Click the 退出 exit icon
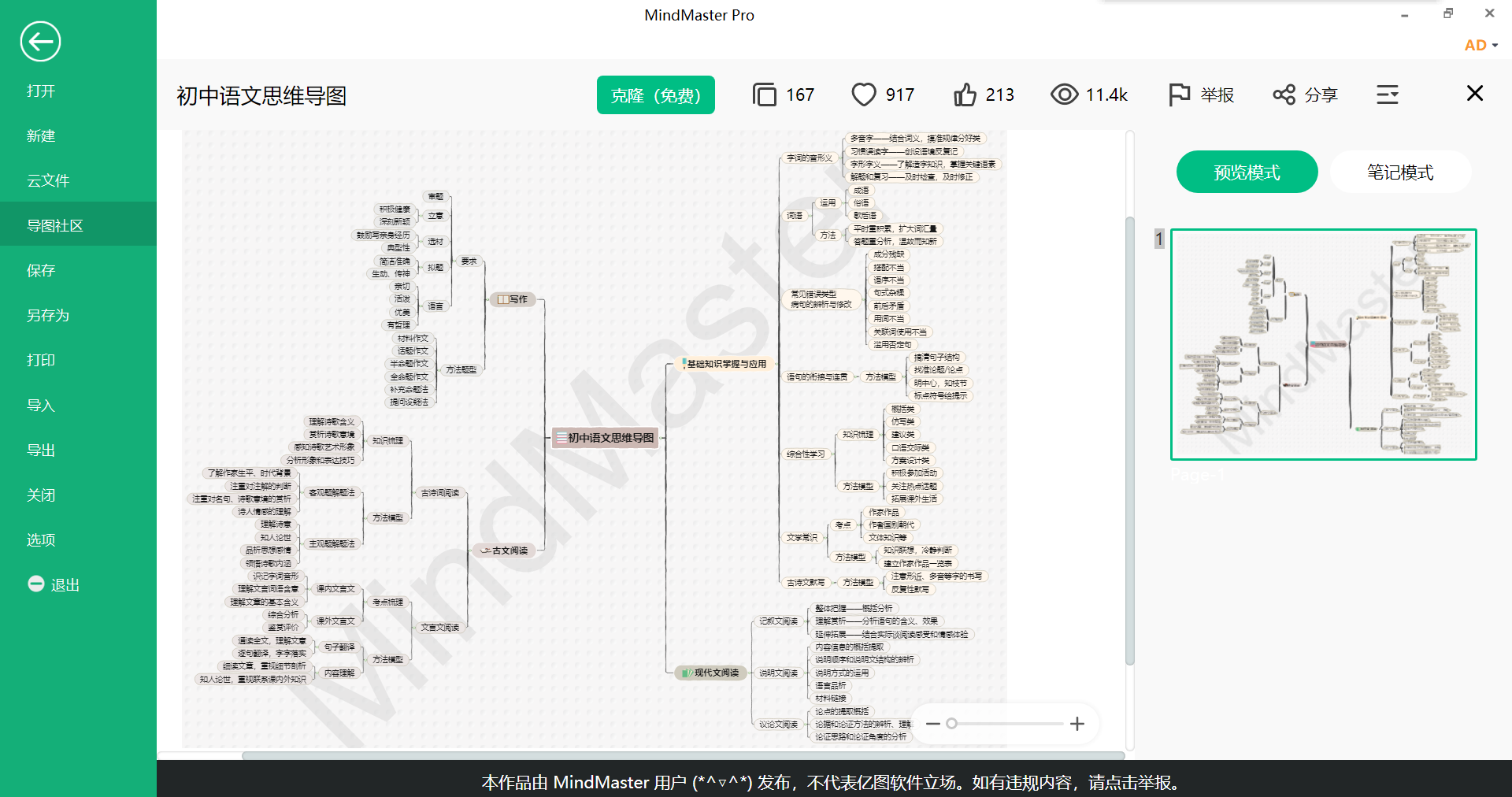Image resolution: width=1512 pixels, height=797 pixels. 36,584
